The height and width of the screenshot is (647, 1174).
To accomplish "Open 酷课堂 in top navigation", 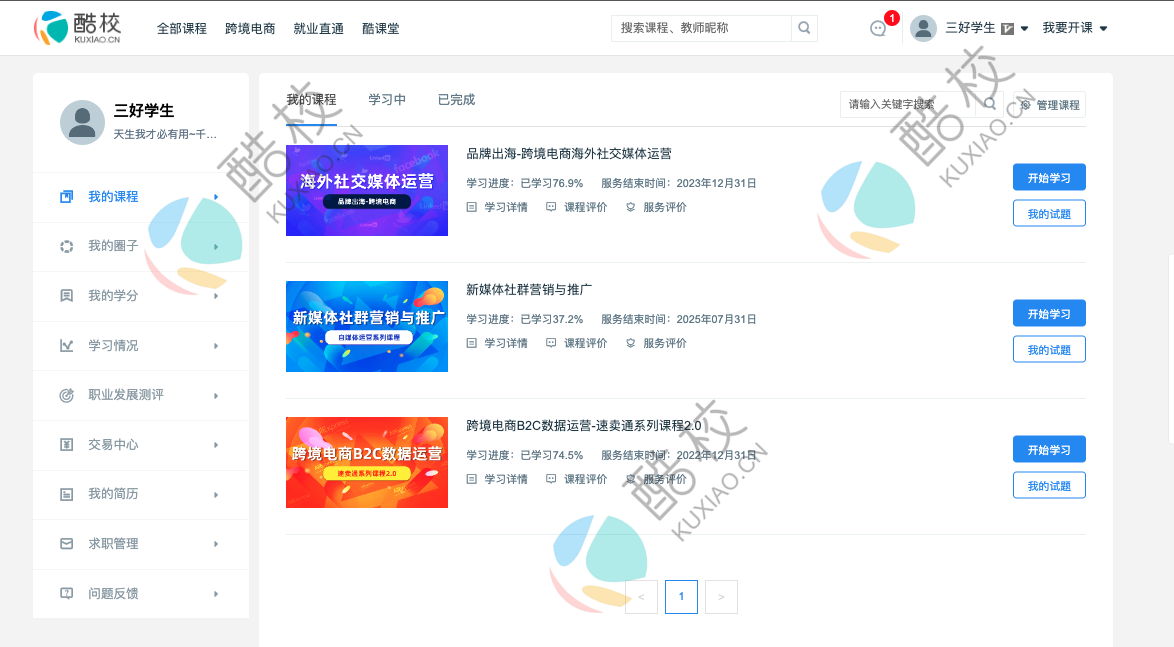I will click(380, 28).
